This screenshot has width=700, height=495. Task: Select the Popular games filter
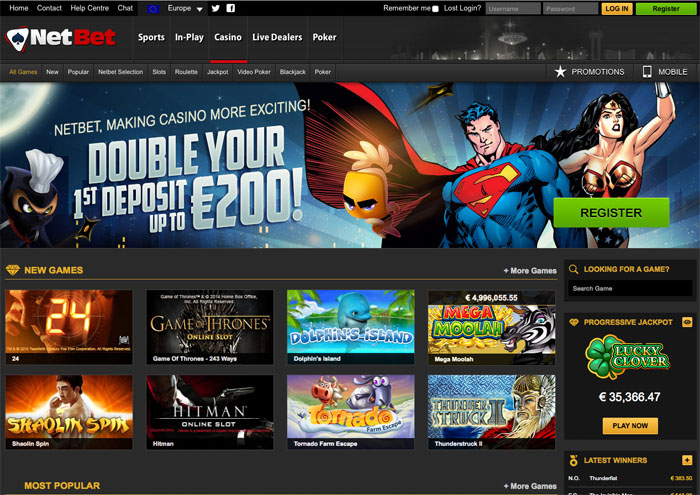coord(78,72)
